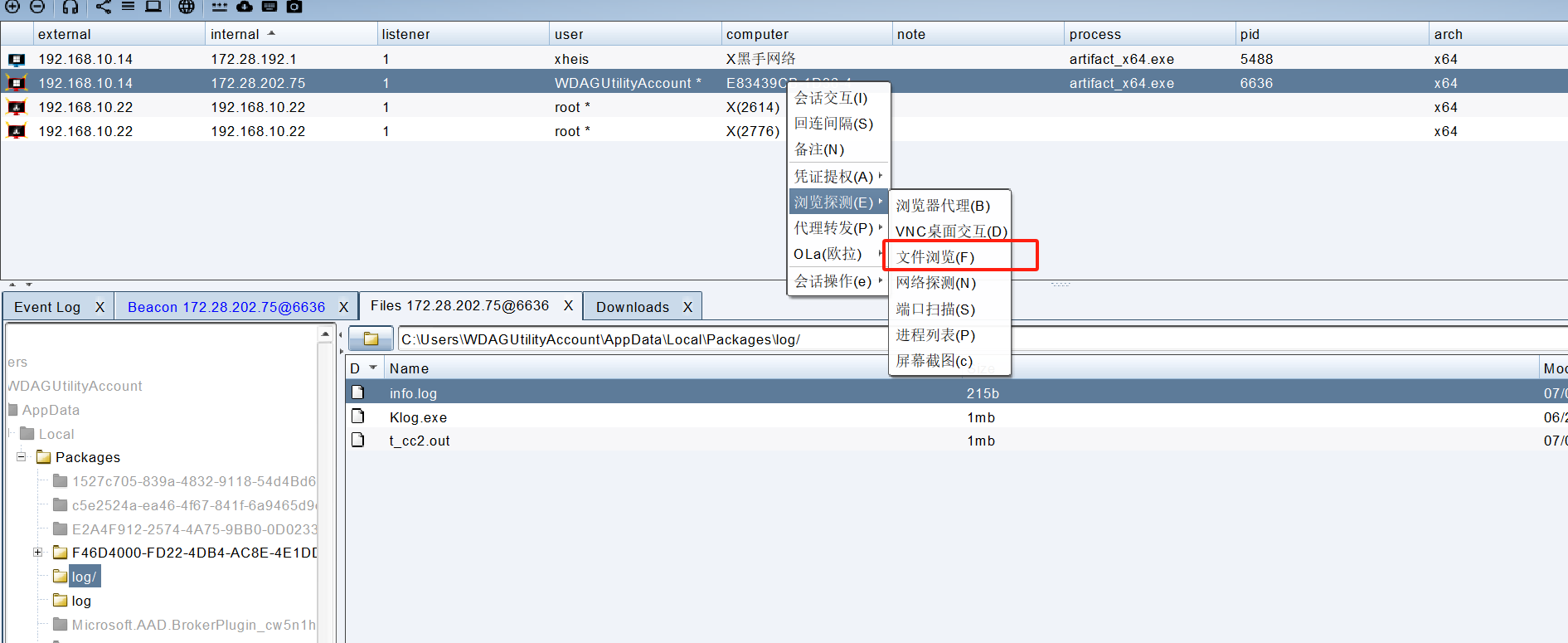The image size is (1568, 643).
Task: Select 屏幕截图(c) in the submenu
Action: pos(949,360)
